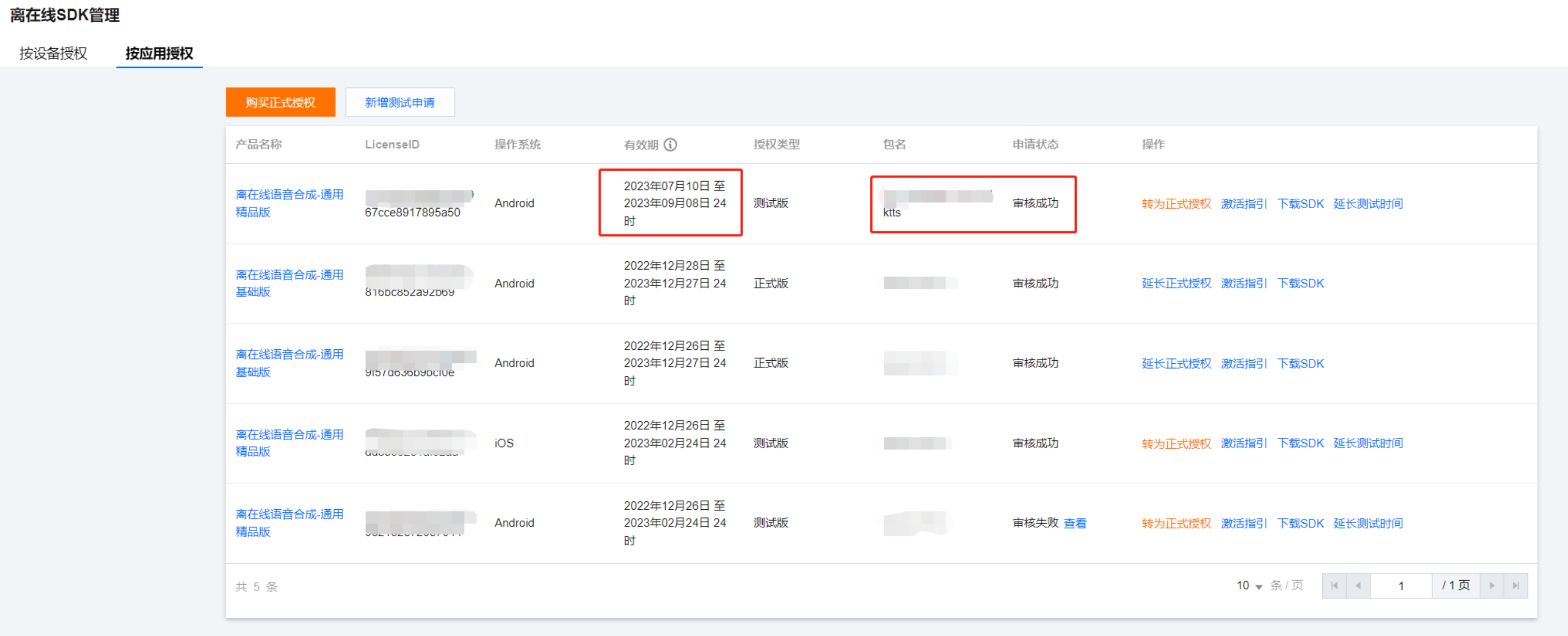Go to previous page arrow icon
Image resolution: width=1568 pixels, height=636 pixels.
tap(1358, 585)
